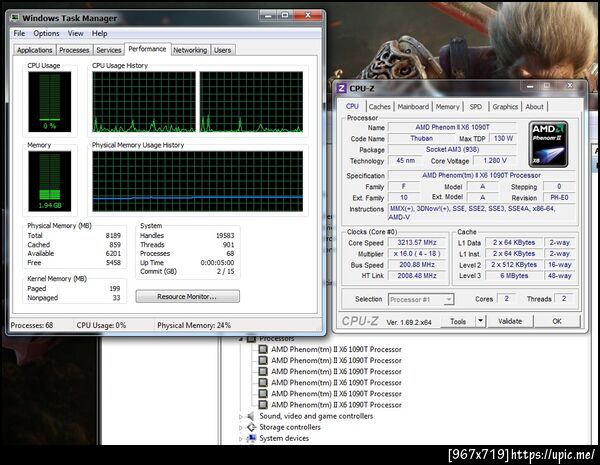Open the Caches tab in CPU-Z
Screen dimensions: 600x465
(x=380, y=107)
